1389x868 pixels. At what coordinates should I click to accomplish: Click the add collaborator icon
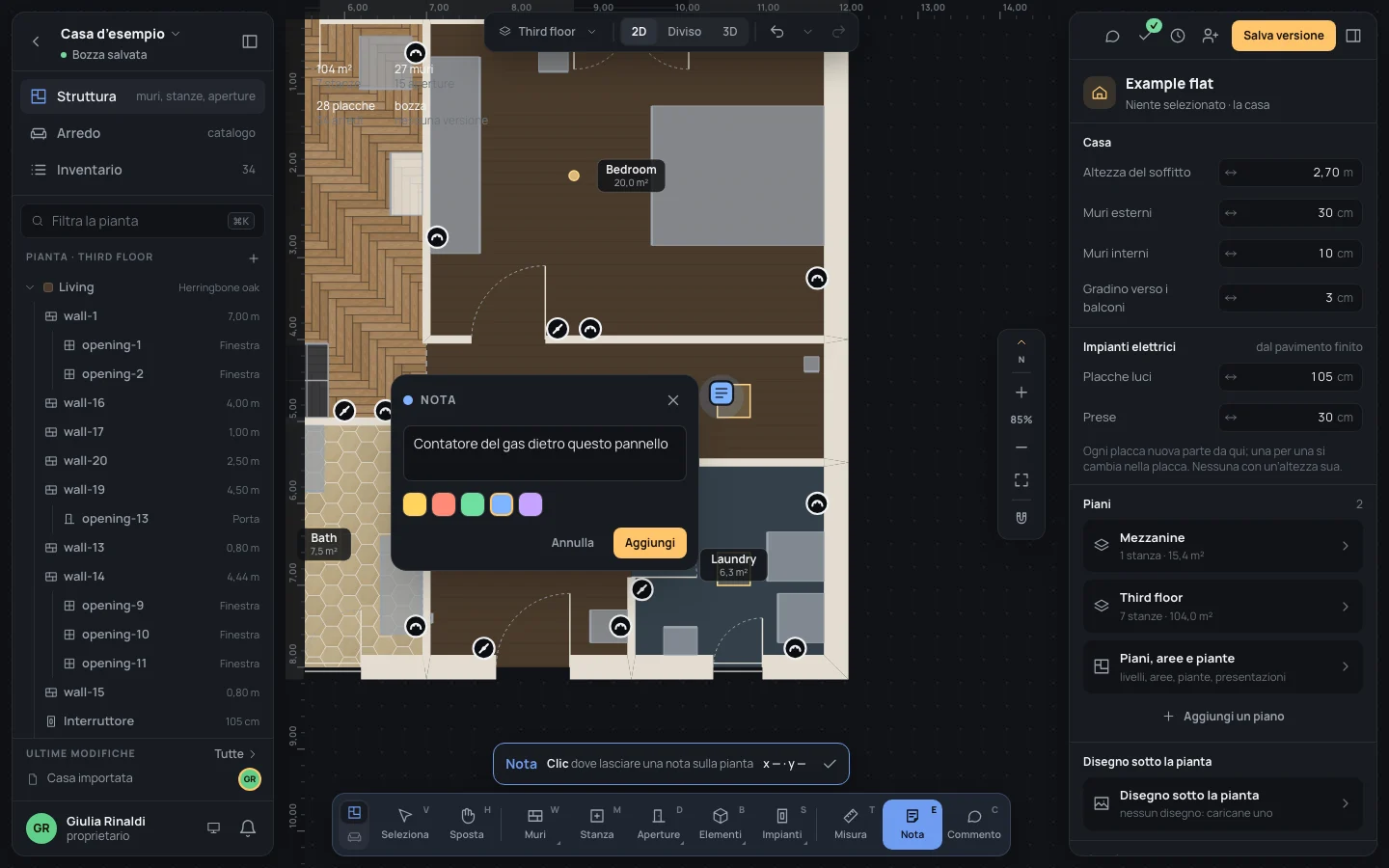point(1211,36)
